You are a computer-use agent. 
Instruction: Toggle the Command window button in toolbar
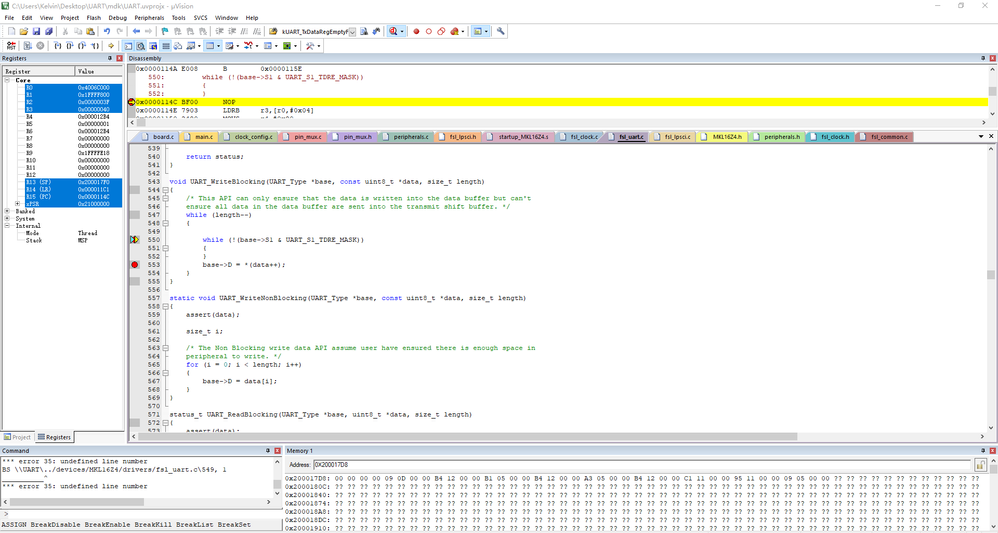click(x=129, y=46)
